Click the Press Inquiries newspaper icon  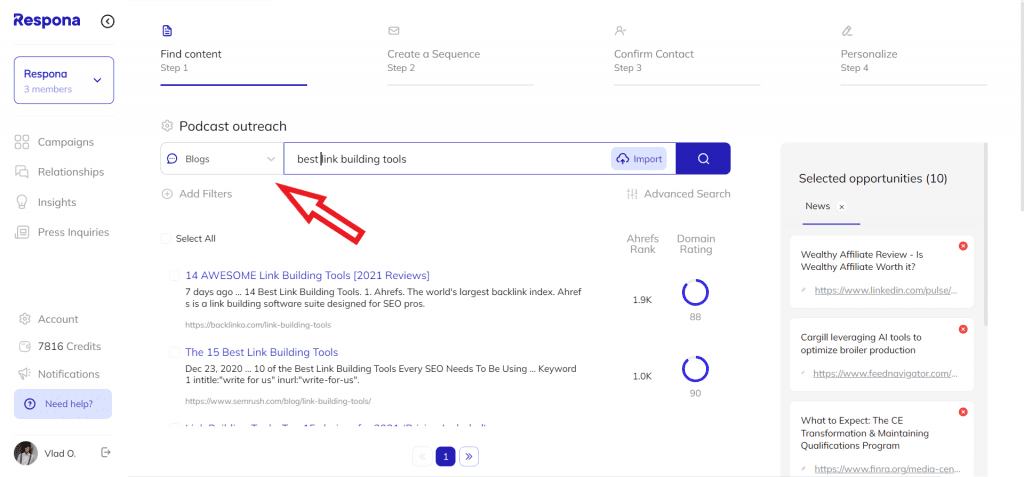[x=22, y=232]
